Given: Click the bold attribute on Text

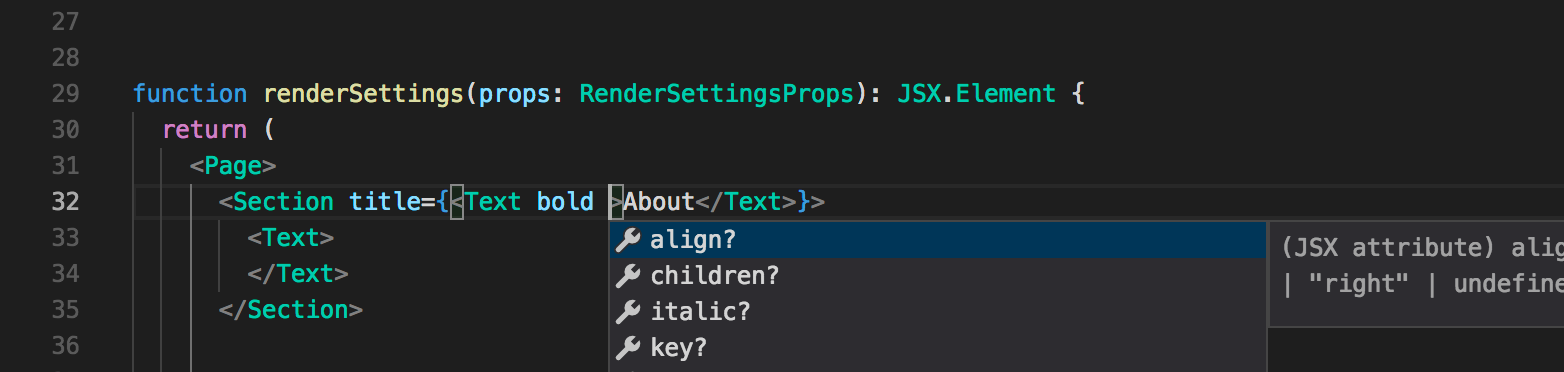Looking at the screenshot, I should 565,202.
